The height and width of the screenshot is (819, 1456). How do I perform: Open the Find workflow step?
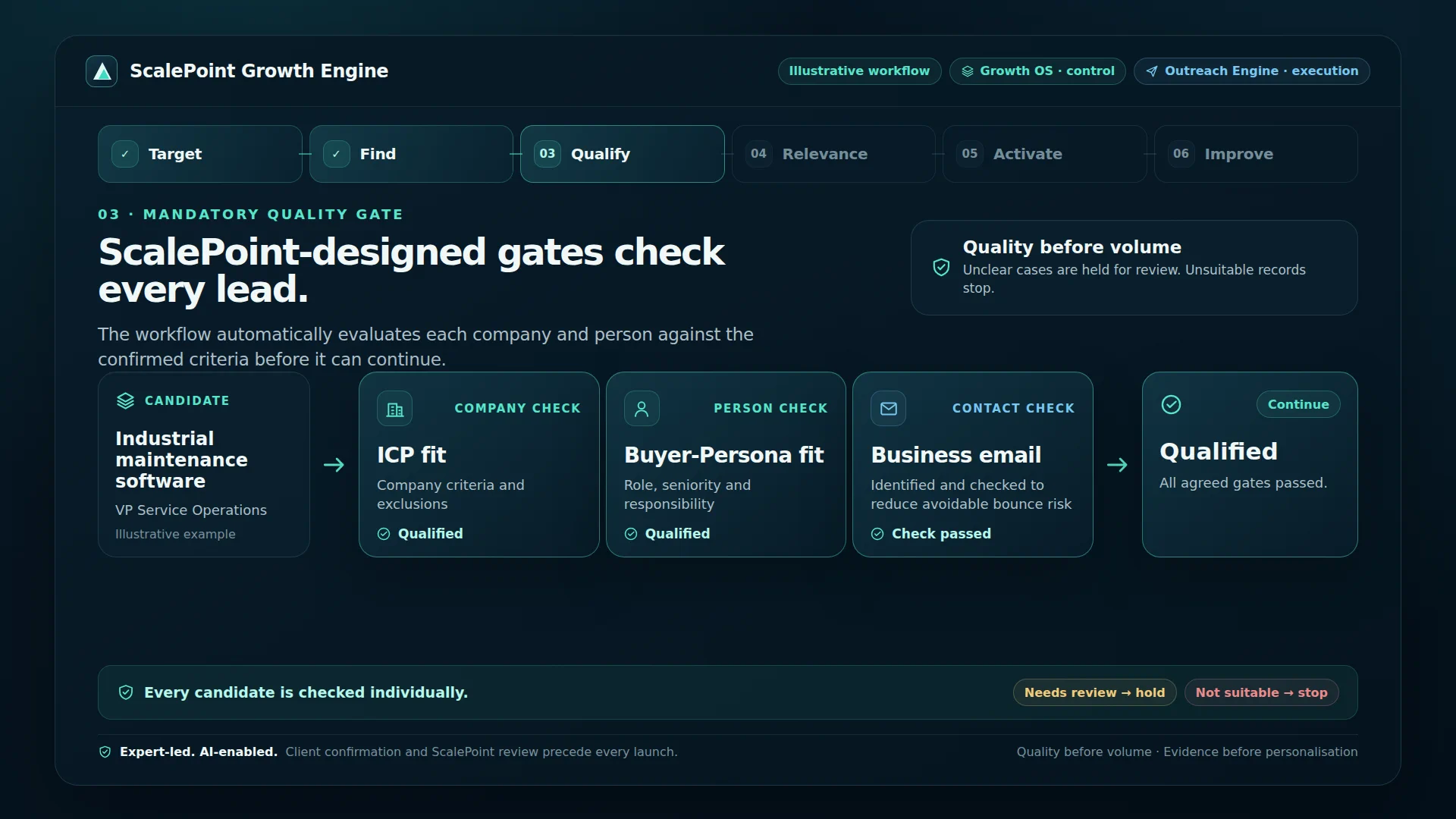coord(411,154)
